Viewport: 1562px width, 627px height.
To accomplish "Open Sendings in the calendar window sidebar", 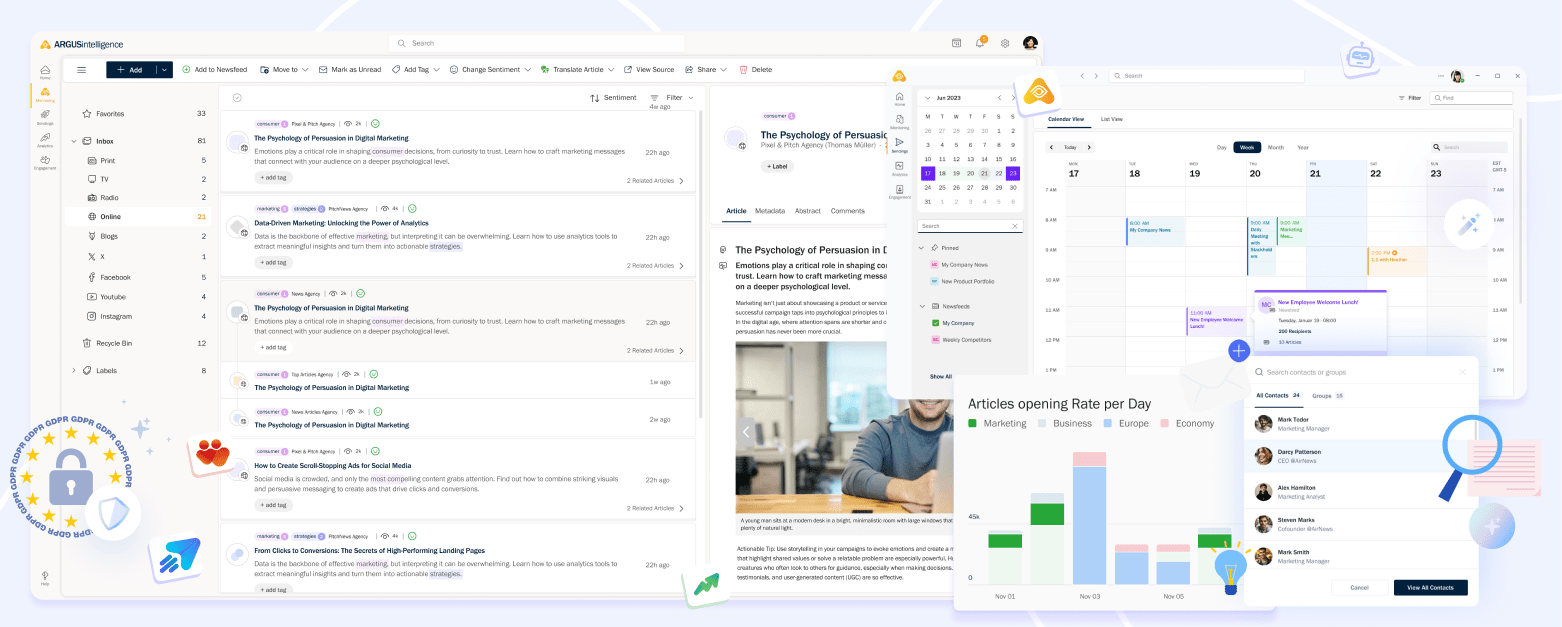I will pyautogui.click(x=899, y=145).
